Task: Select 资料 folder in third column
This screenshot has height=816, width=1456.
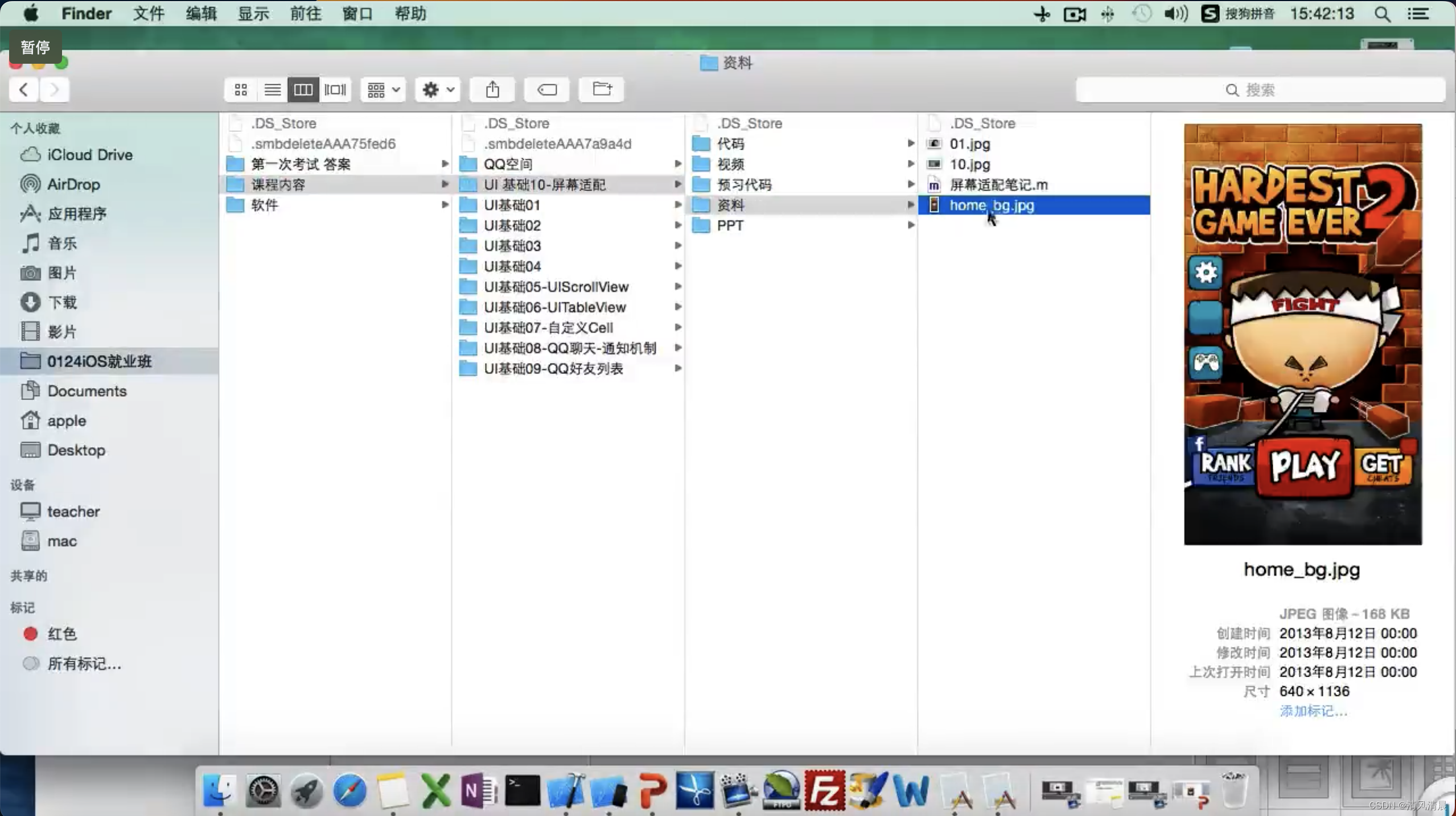Action: pos(801,205)
